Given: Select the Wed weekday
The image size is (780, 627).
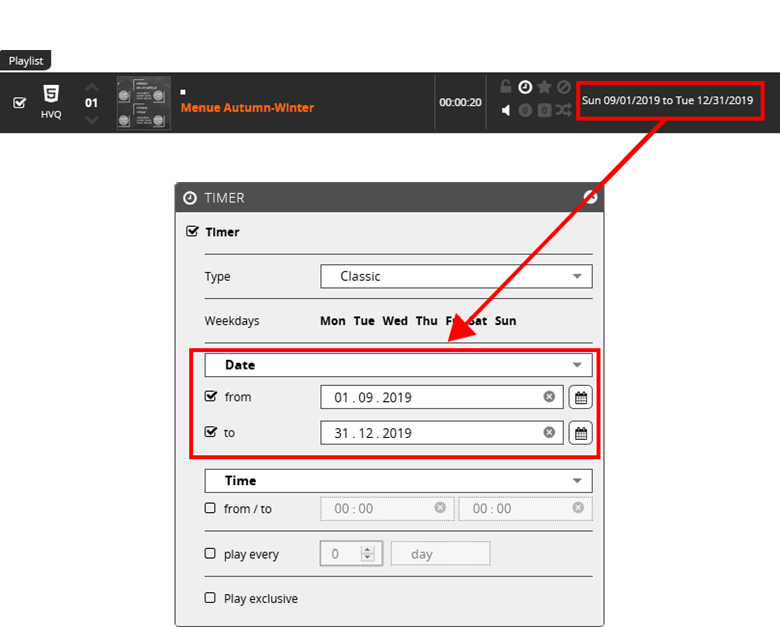Looking at the screenshot, I should (395, 321).
